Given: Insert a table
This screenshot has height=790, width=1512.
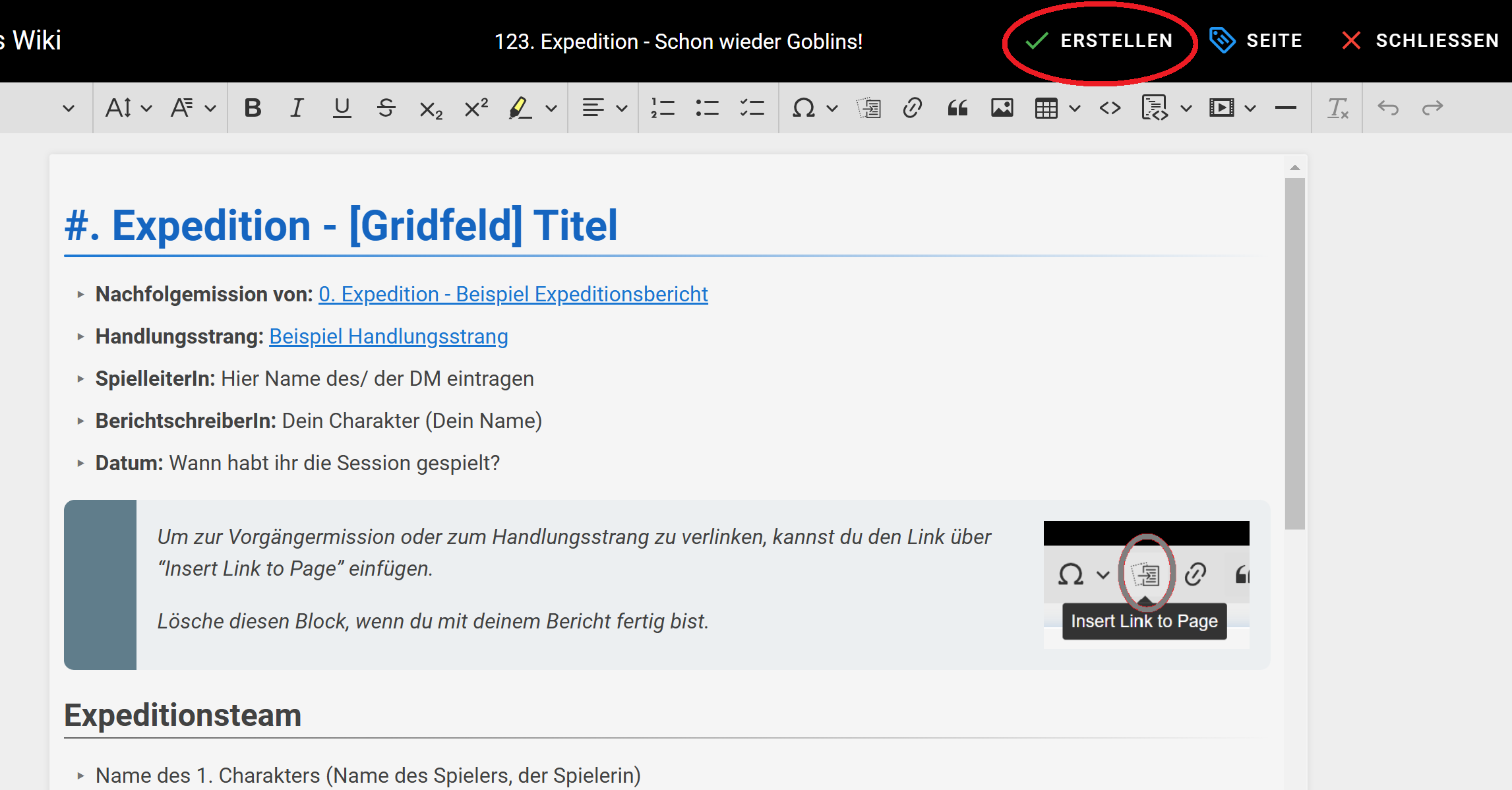Looking at the screenshot, I should tap(1048, 107).
